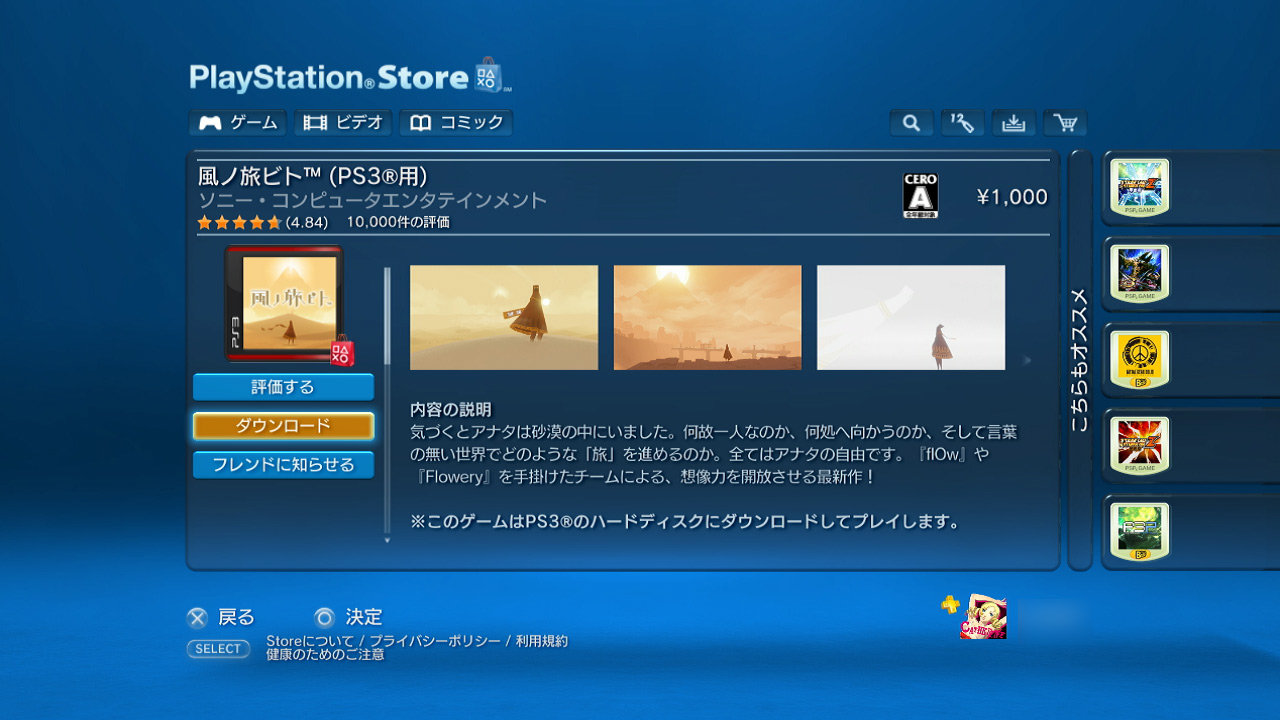This screenshot has width=1280, height=720.
Task: Click the 健康のためのご注意 link
Action: 325,655
